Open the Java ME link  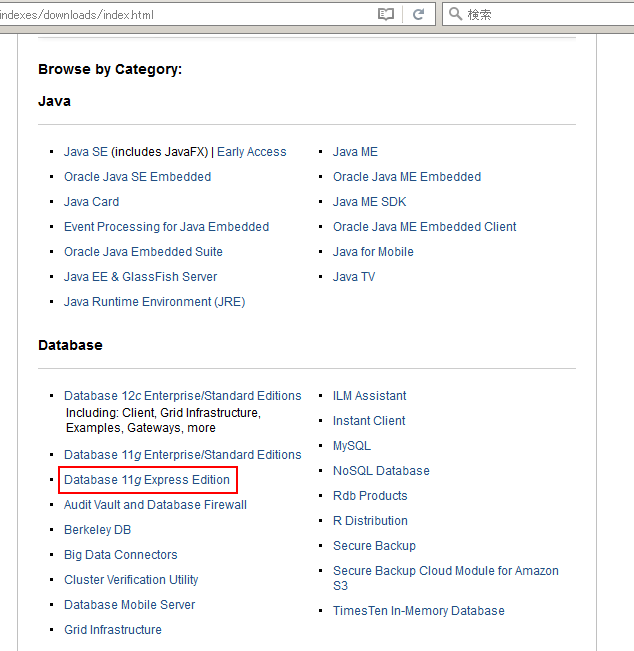coord(355,152)
